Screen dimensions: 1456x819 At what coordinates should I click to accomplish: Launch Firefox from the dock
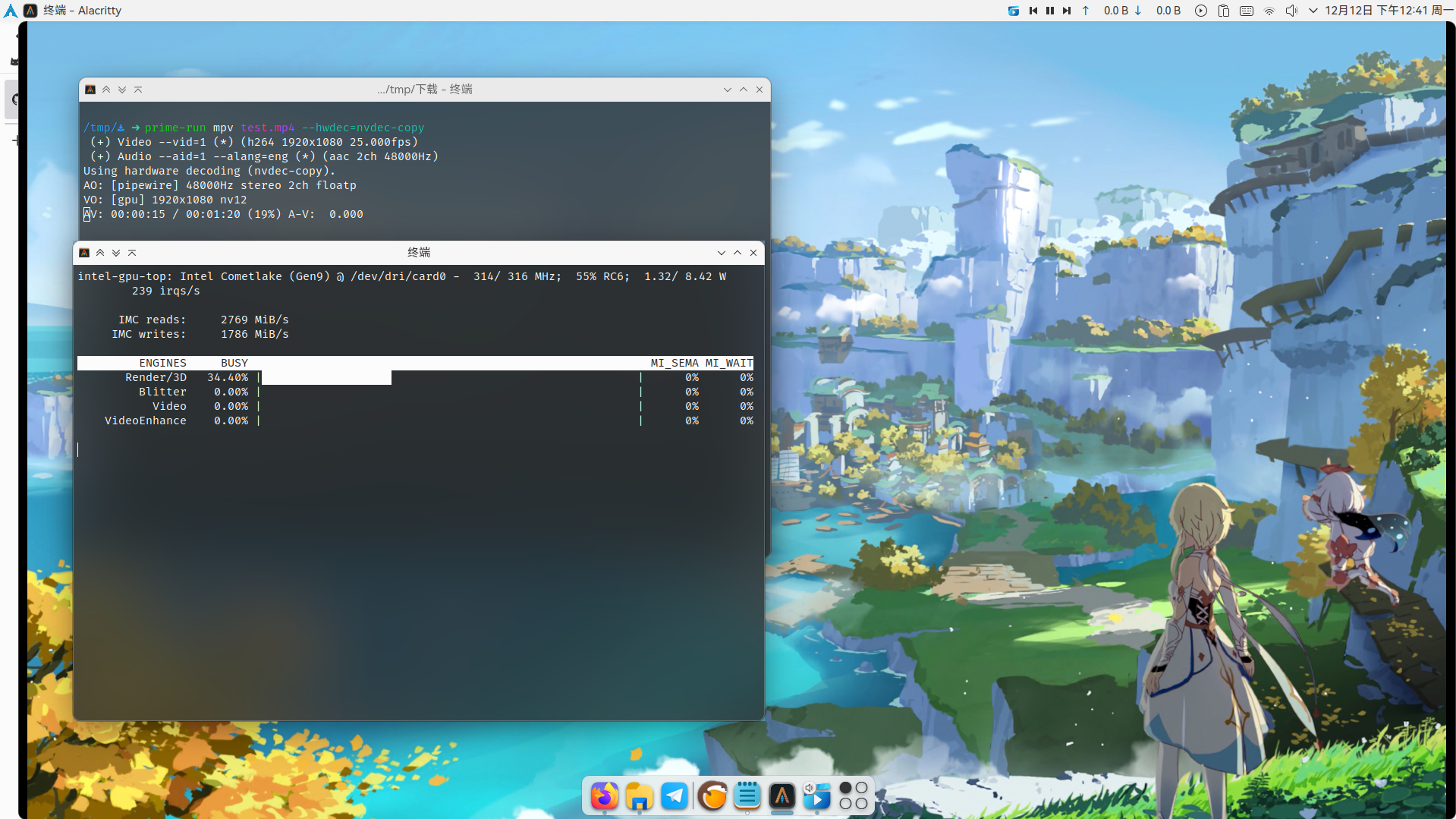(604, 795)
